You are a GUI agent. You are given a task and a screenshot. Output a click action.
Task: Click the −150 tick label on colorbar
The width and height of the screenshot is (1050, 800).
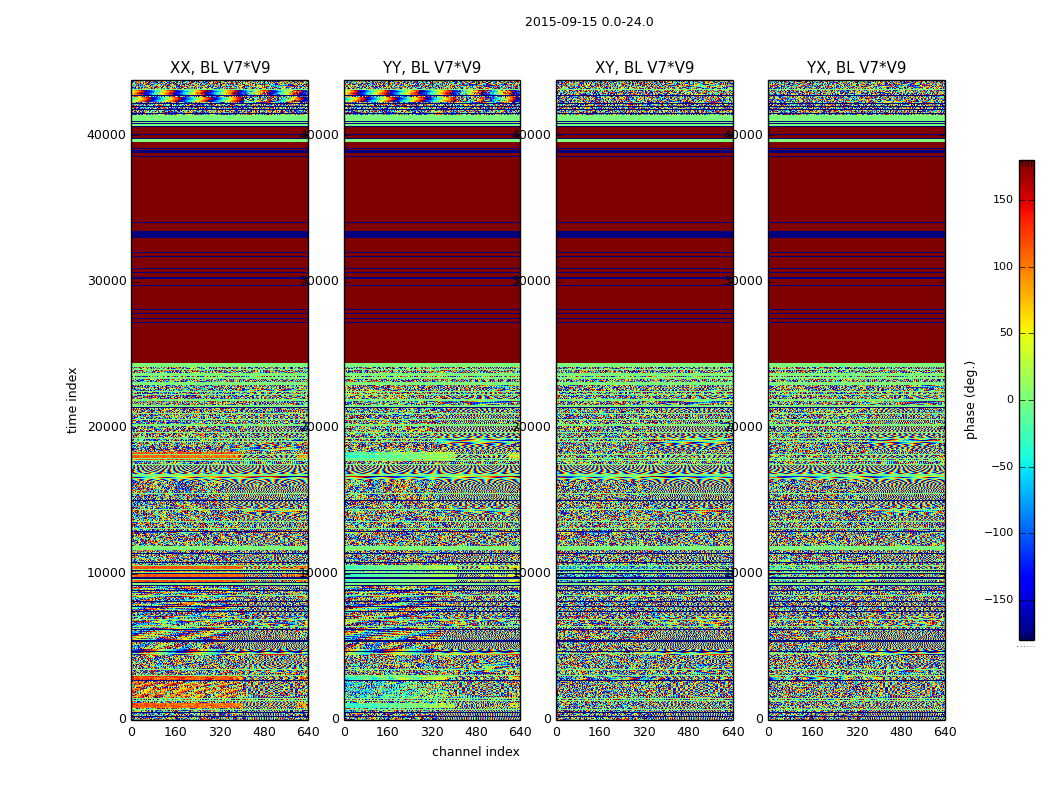[998, 600]
